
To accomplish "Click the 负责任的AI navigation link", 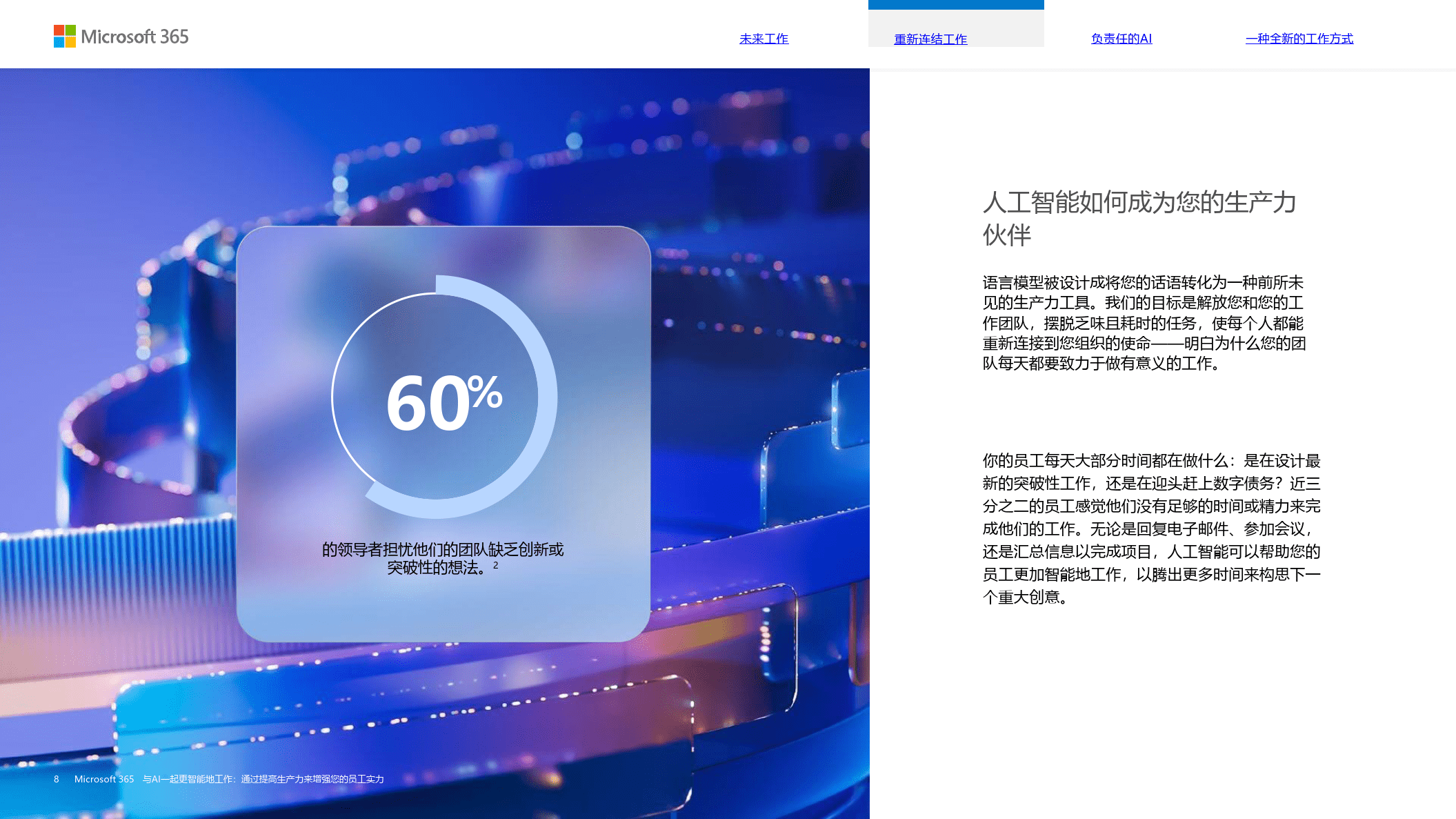I will 1122,37.
